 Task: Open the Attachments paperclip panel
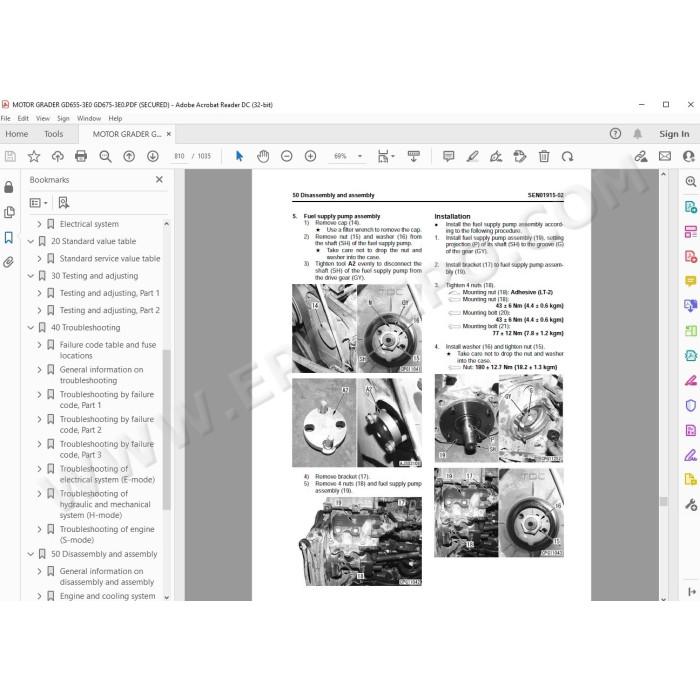tap(9, 262)
